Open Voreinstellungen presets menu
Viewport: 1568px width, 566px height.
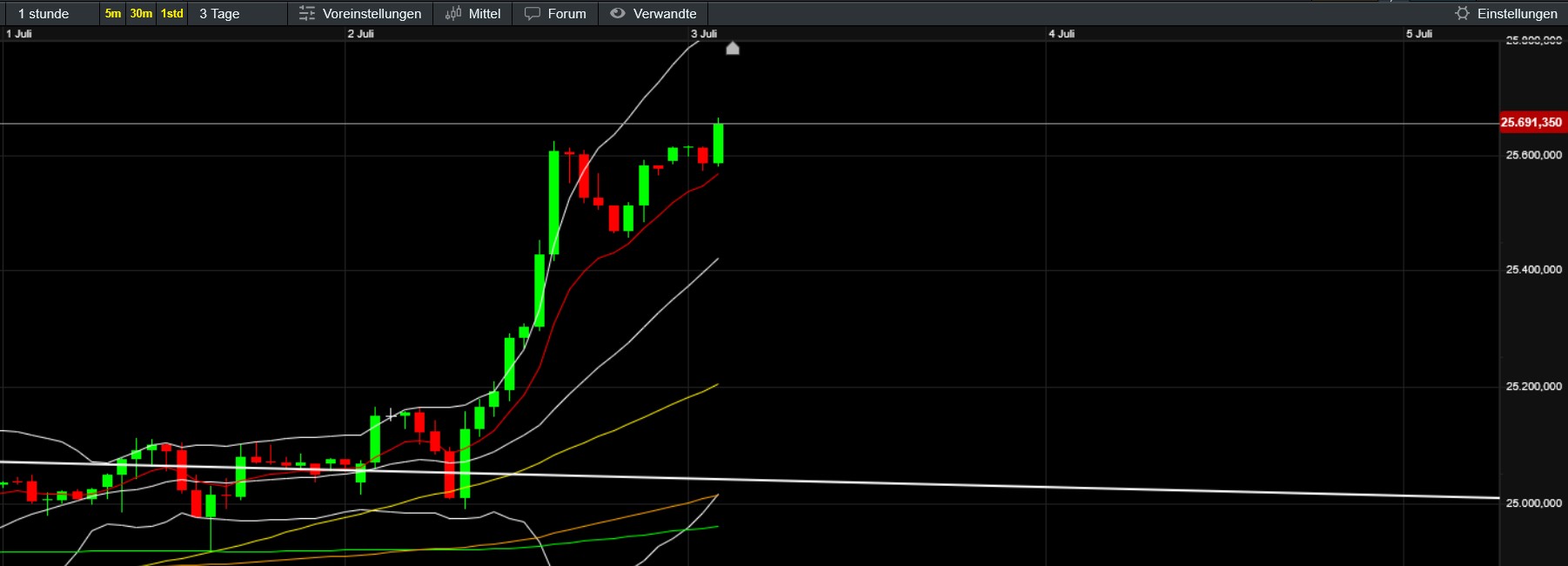click(x=360, y=14)
